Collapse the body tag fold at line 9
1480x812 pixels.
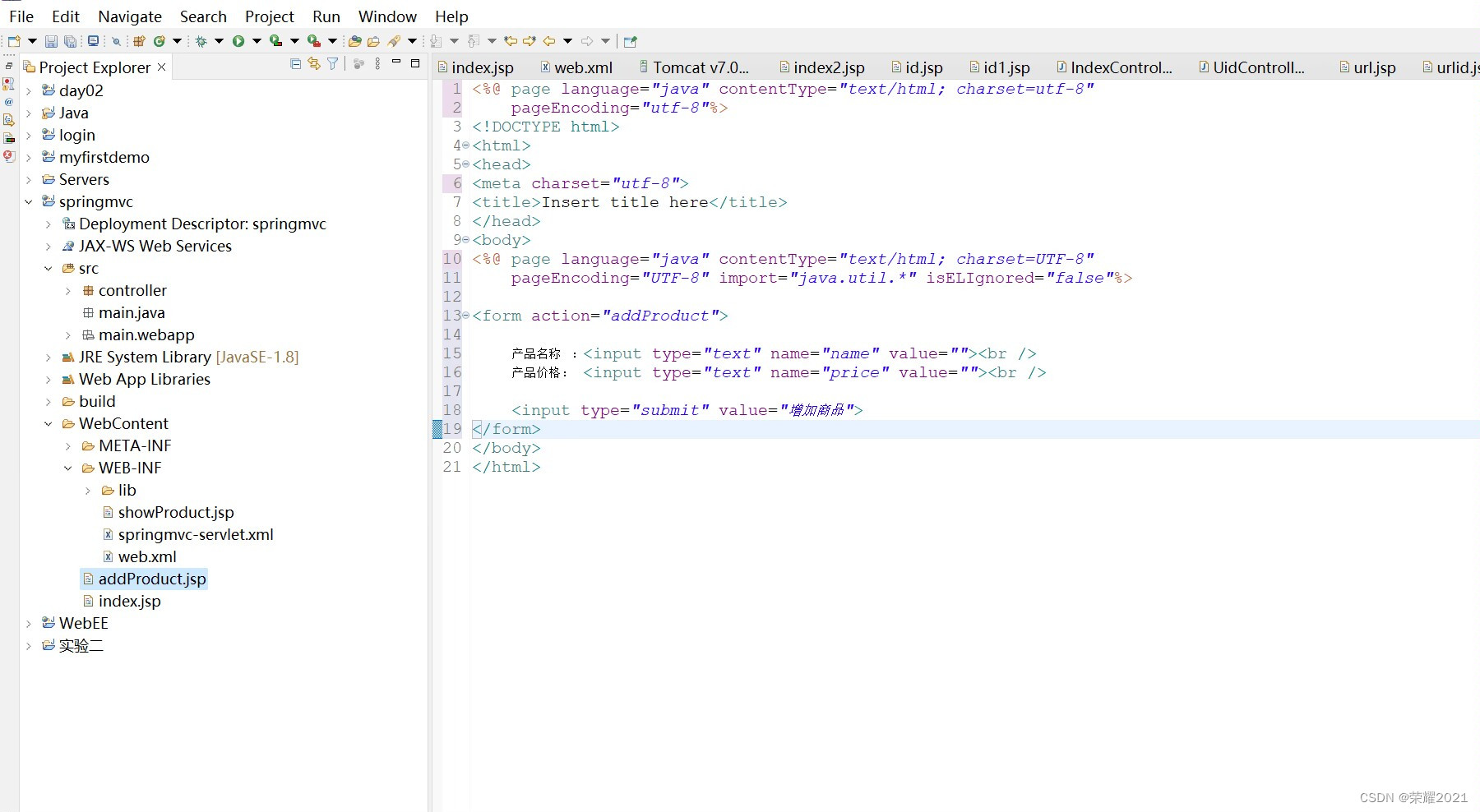(466, 240)
